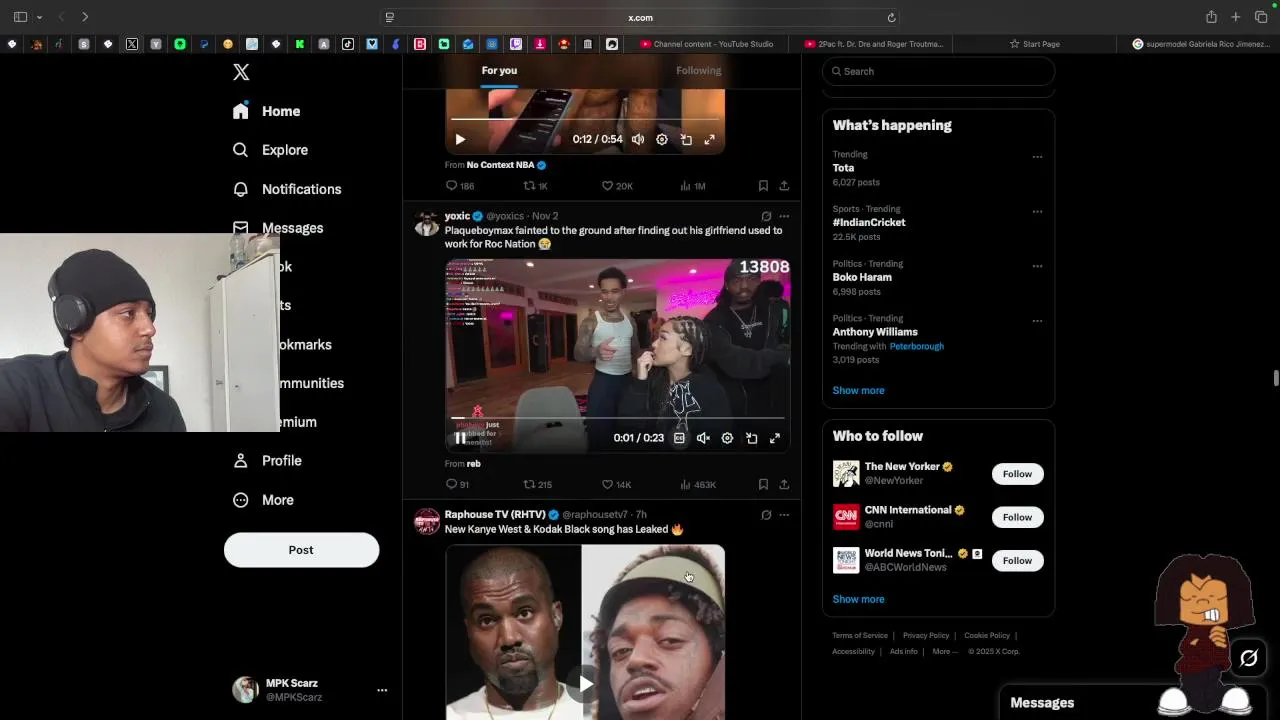This screenshot has width=1280, height=720.
Task: Open settings on Plaqueboymax video
Action: (727, 438)
